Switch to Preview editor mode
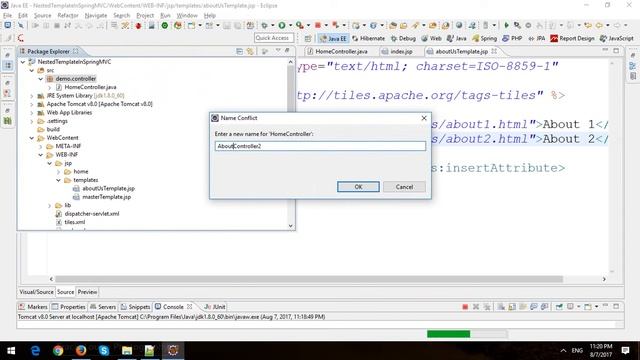Image resolution: width=640 pixels, height=360 pixels. 87,292
